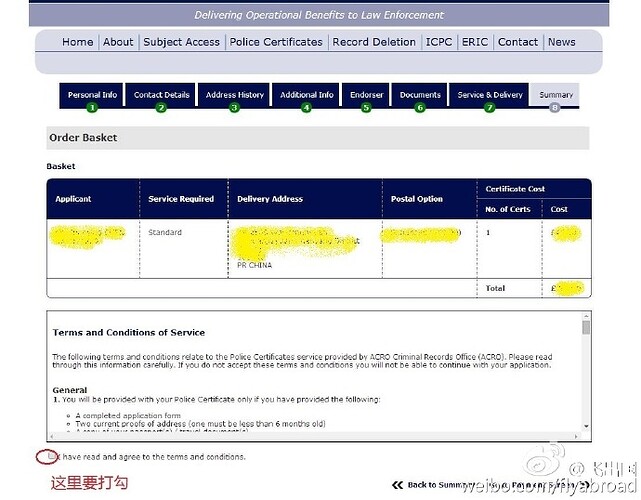Select Police Certificates in the nav bar
Viewport: 641px width, 500px height.
(276, 42)
